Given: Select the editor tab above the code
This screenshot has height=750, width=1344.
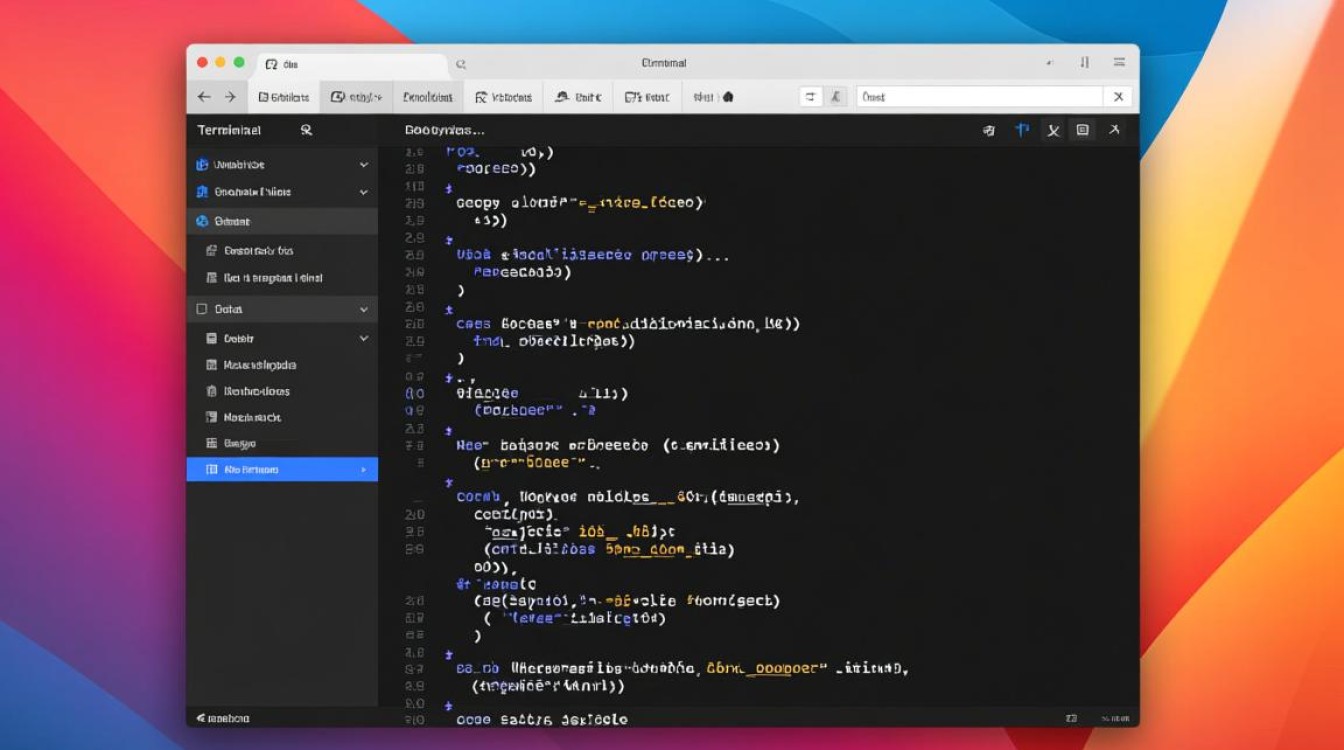Looking at the screenshot, I should point(444,130).
